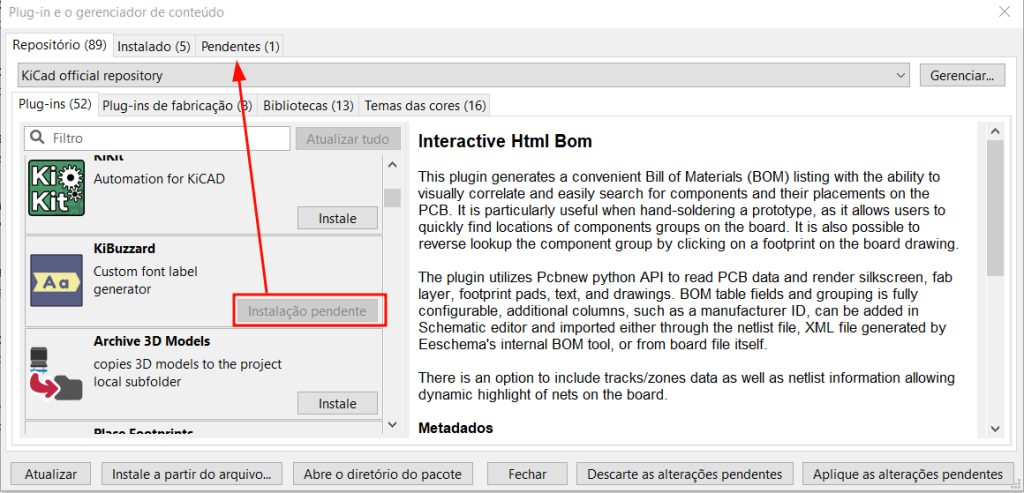Click the Fechar button

(x=528, y=474)
